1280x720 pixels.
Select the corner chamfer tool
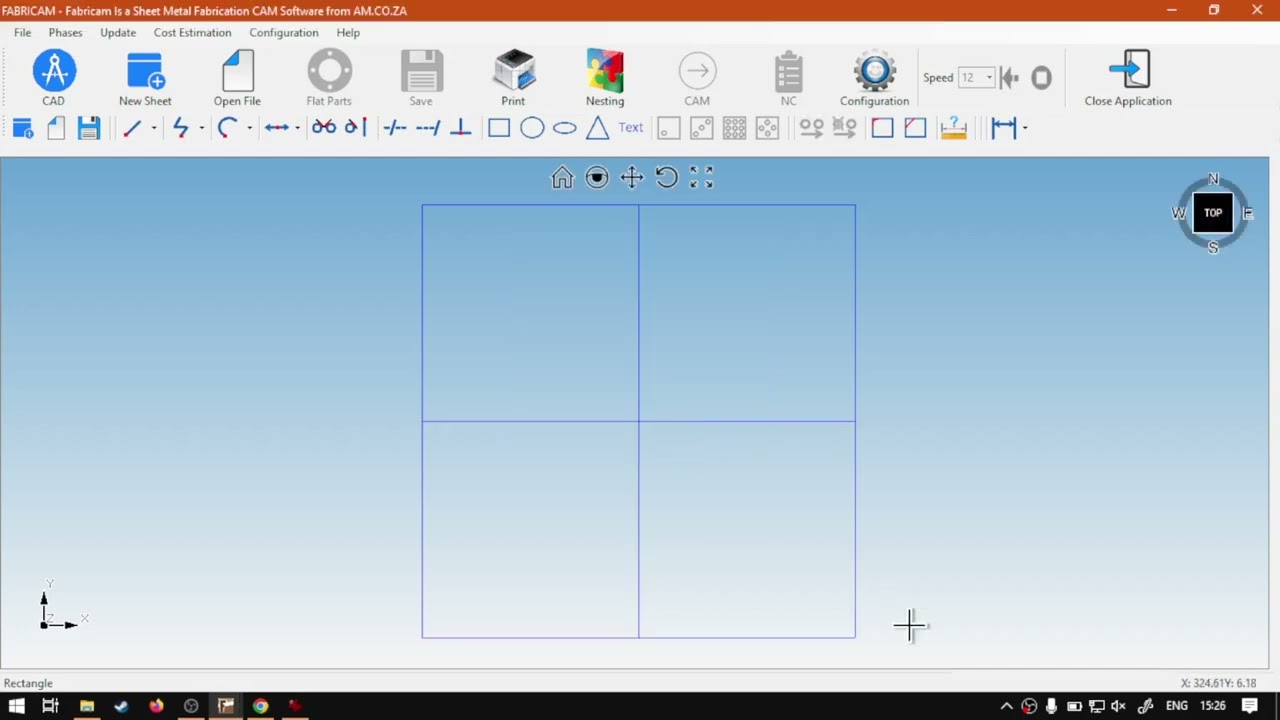click(915, 128)
